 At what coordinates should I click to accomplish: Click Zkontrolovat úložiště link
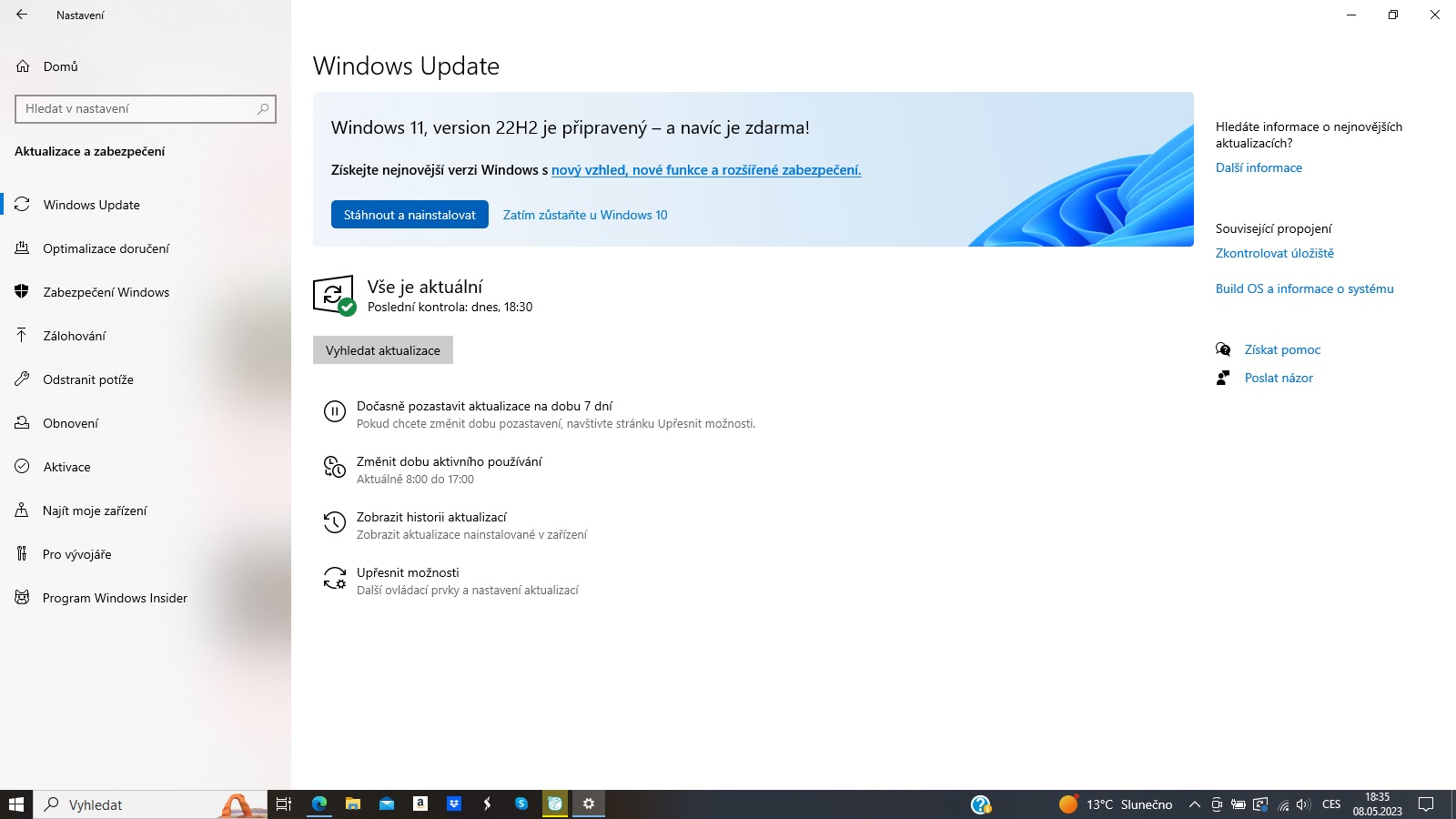coord(1275,254)
